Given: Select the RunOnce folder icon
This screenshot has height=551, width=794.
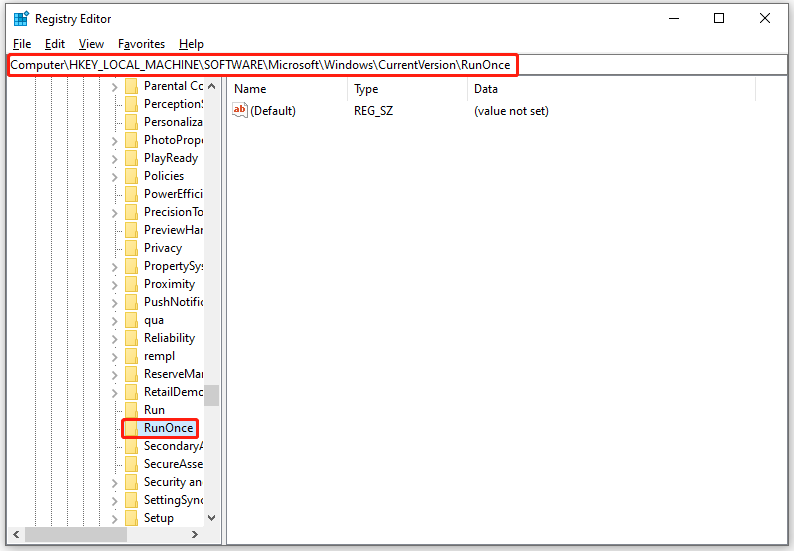Looking at the screenshot, I should click(131, 428).
